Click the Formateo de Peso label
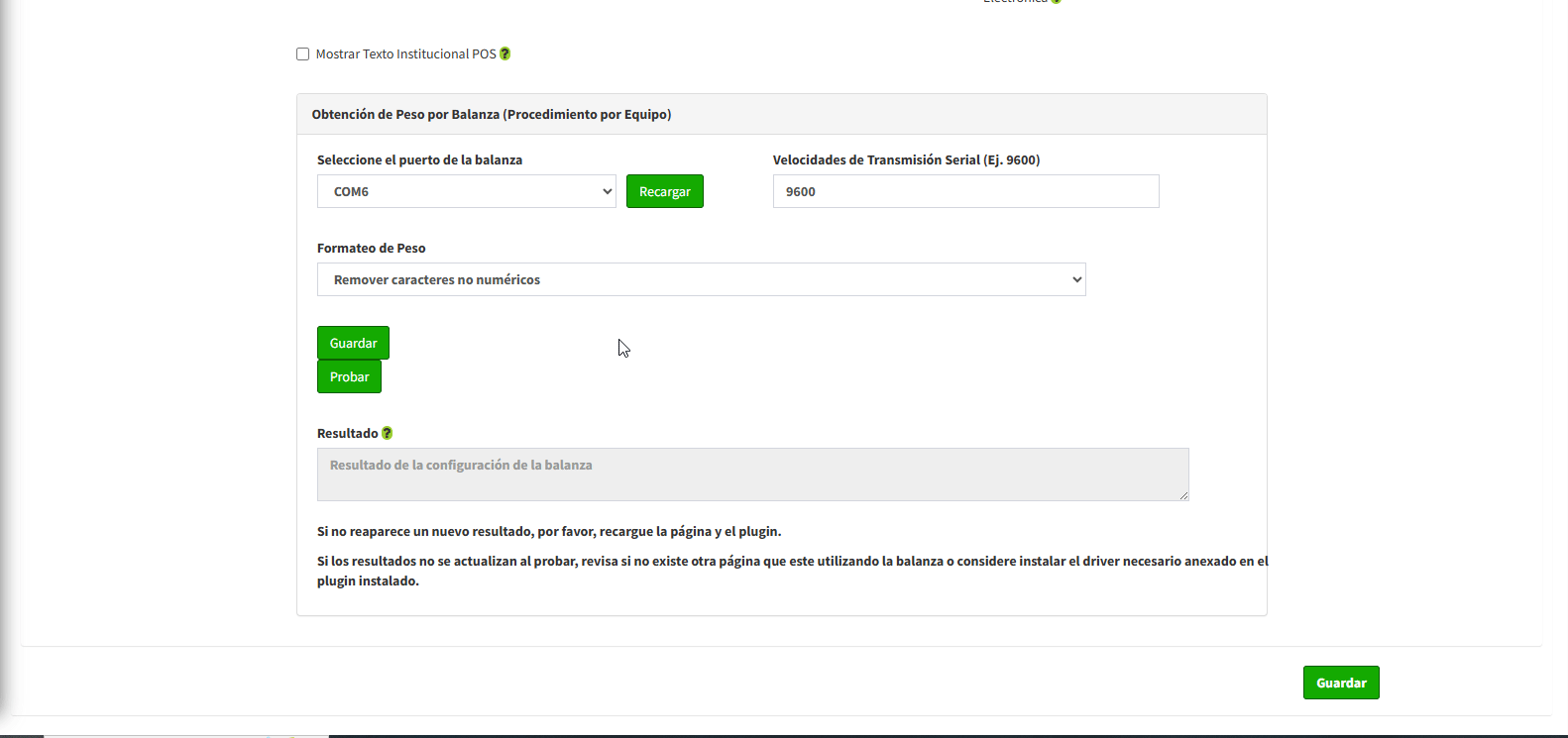 [371, 249]
